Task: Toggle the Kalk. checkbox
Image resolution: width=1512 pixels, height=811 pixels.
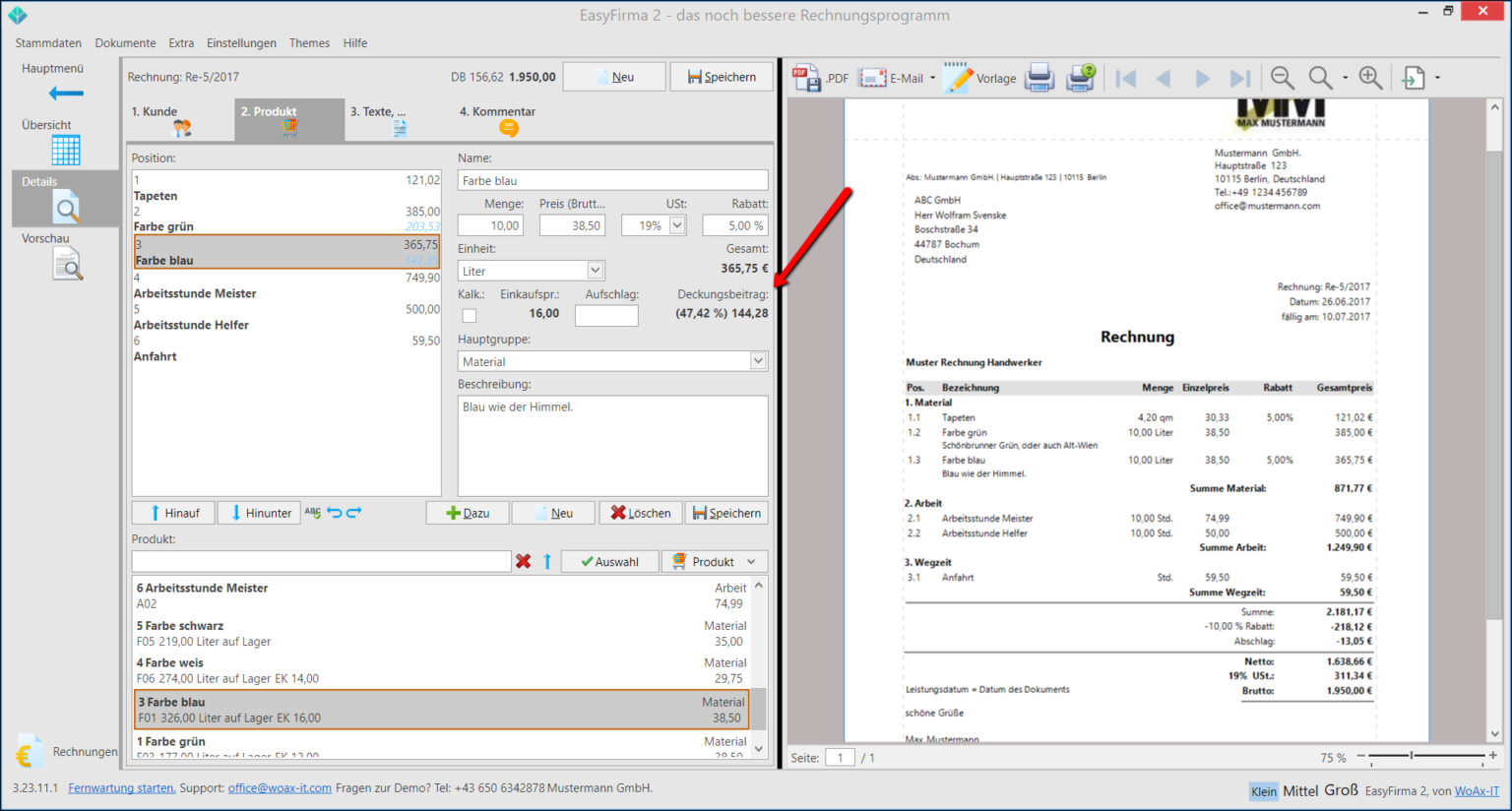Action: (470, 316)
